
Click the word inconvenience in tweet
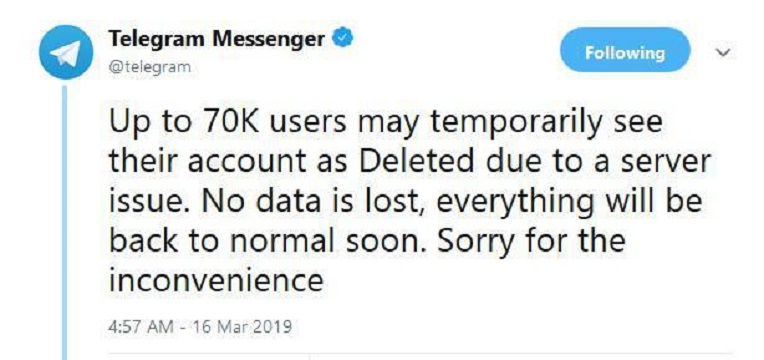pyautogui.click(x=216, y=281)
